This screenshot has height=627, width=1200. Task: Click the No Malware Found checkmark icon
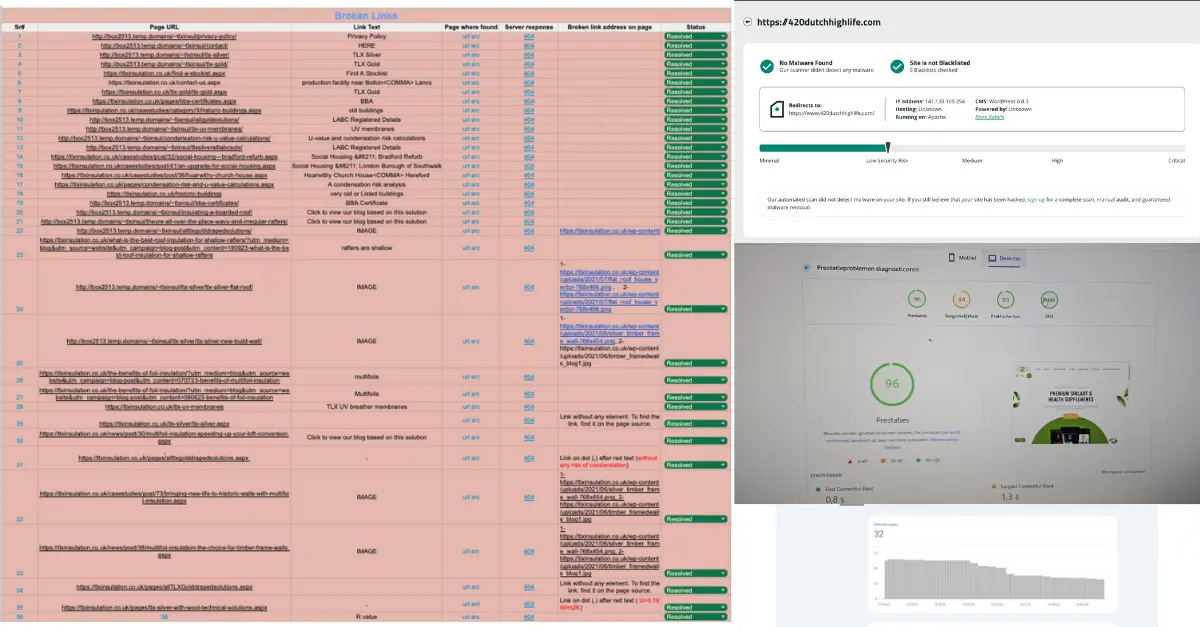click(x=766, y=66)
